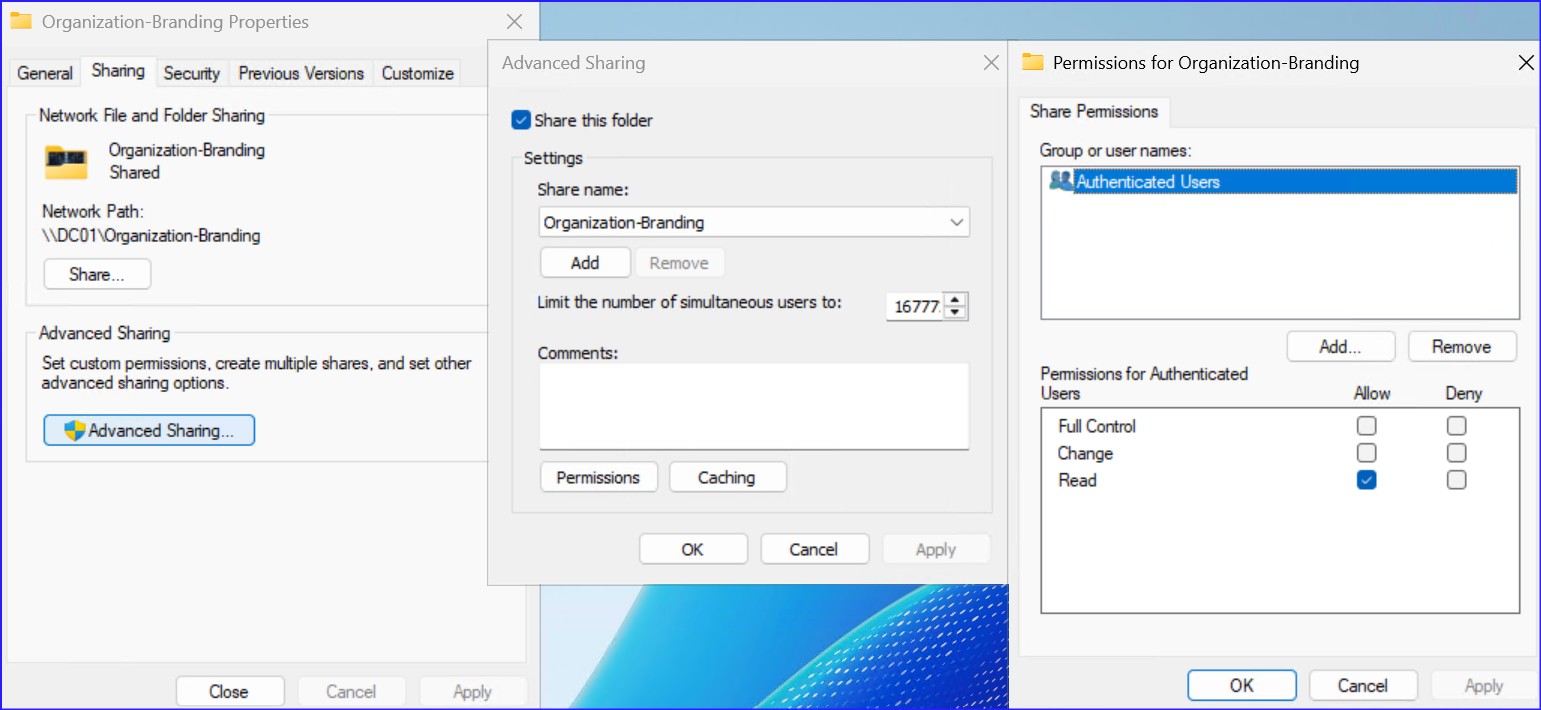Switch to the Security tab
The image size is (1541, 710).
pyautogui.click(x=191, y=73)
